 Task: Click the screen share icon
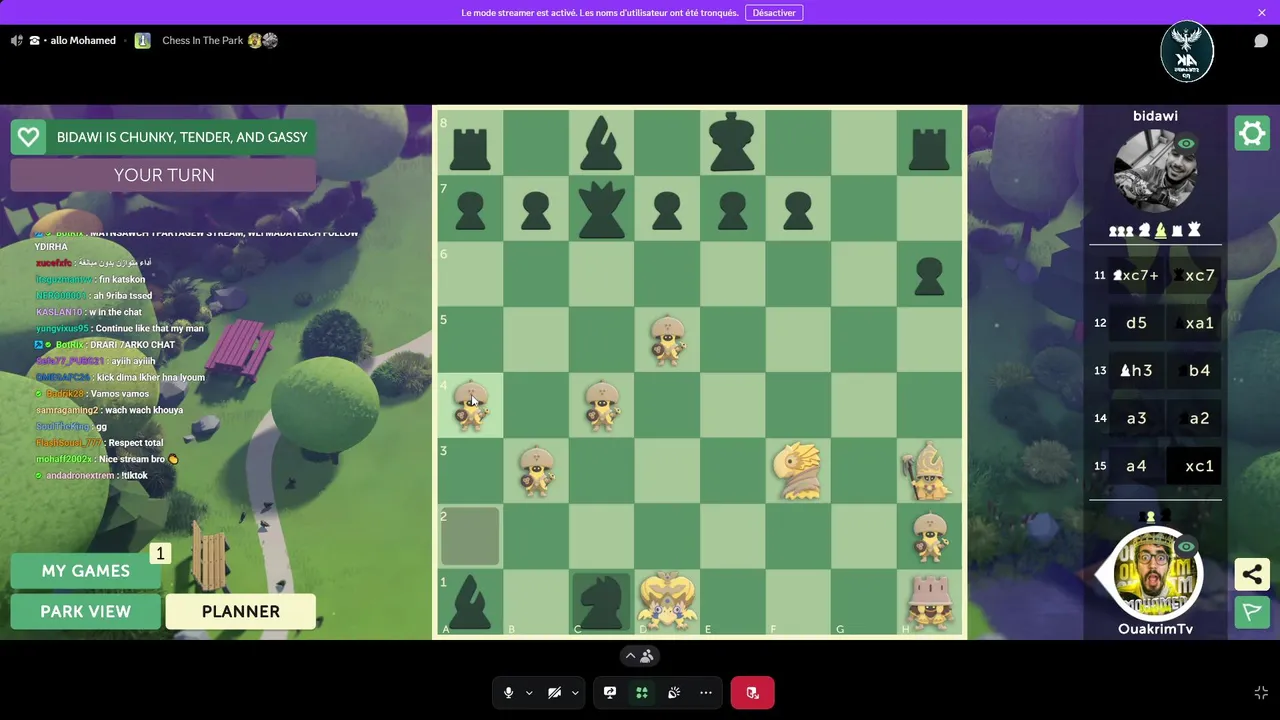(x=610, y=692)
